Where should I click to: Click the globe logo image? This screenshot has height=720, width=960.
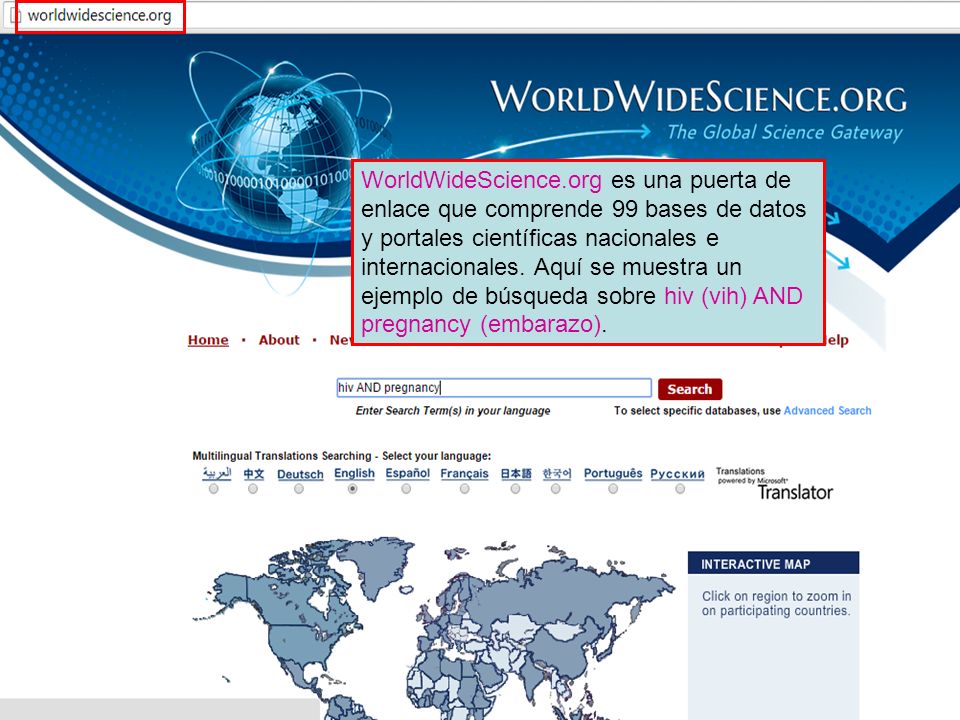coord(285,153)
